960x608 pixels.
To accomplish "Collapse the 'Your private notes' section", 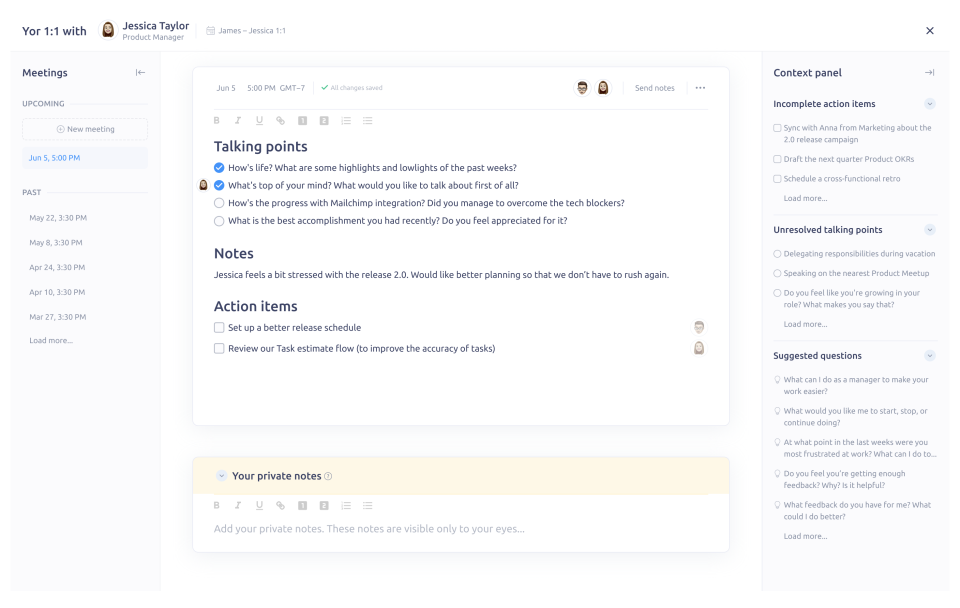I will 222,476.
